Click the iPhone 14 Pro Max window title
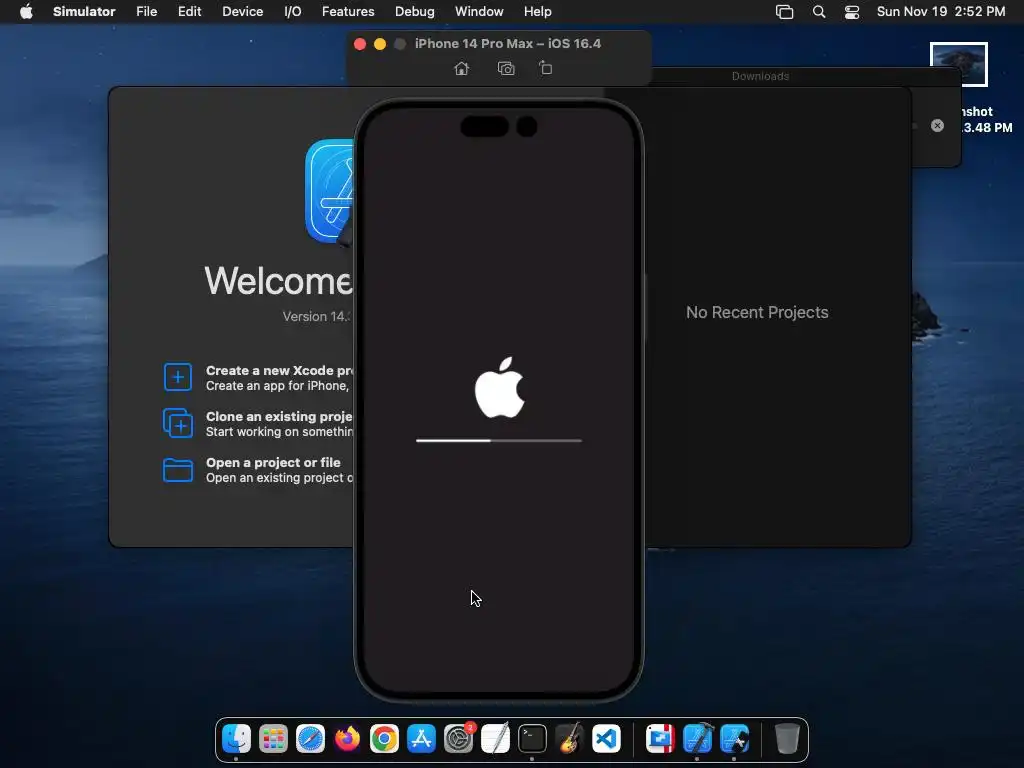The image size is (1024, 768). 507,44
